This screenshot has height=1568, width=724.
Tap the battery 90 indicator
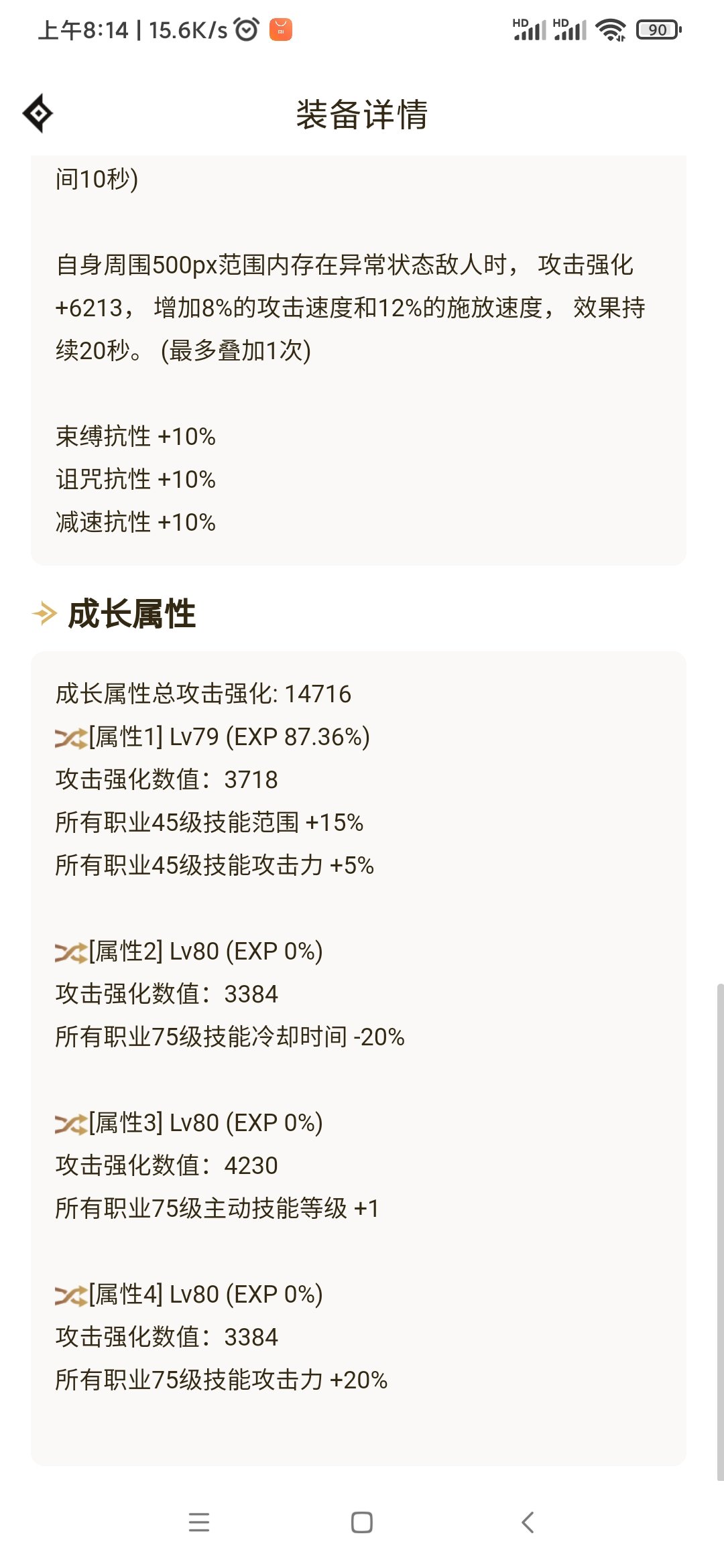click(x=659, y=29)
